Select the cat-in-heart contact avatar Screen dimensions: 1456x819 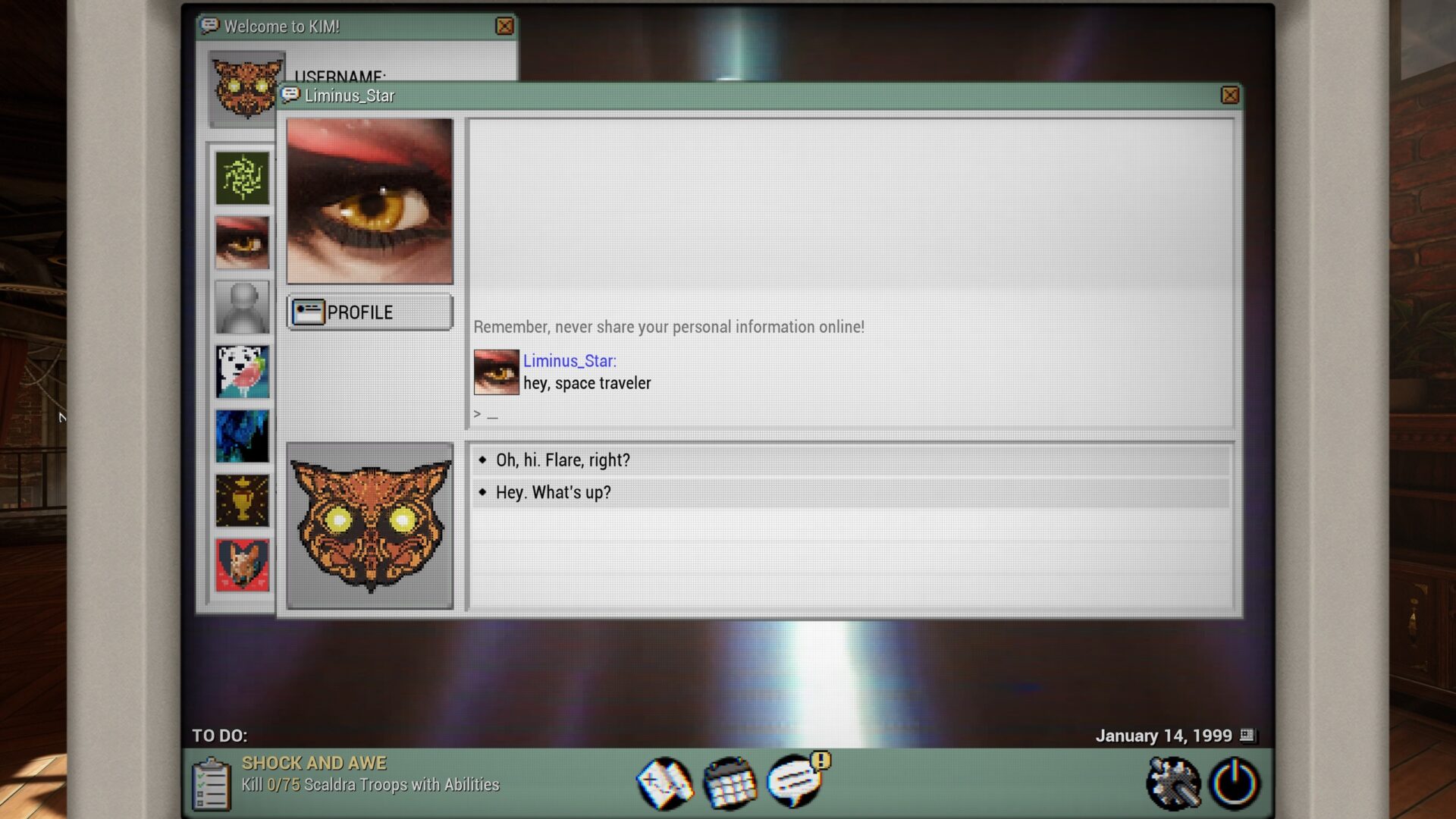pos(242,564)
